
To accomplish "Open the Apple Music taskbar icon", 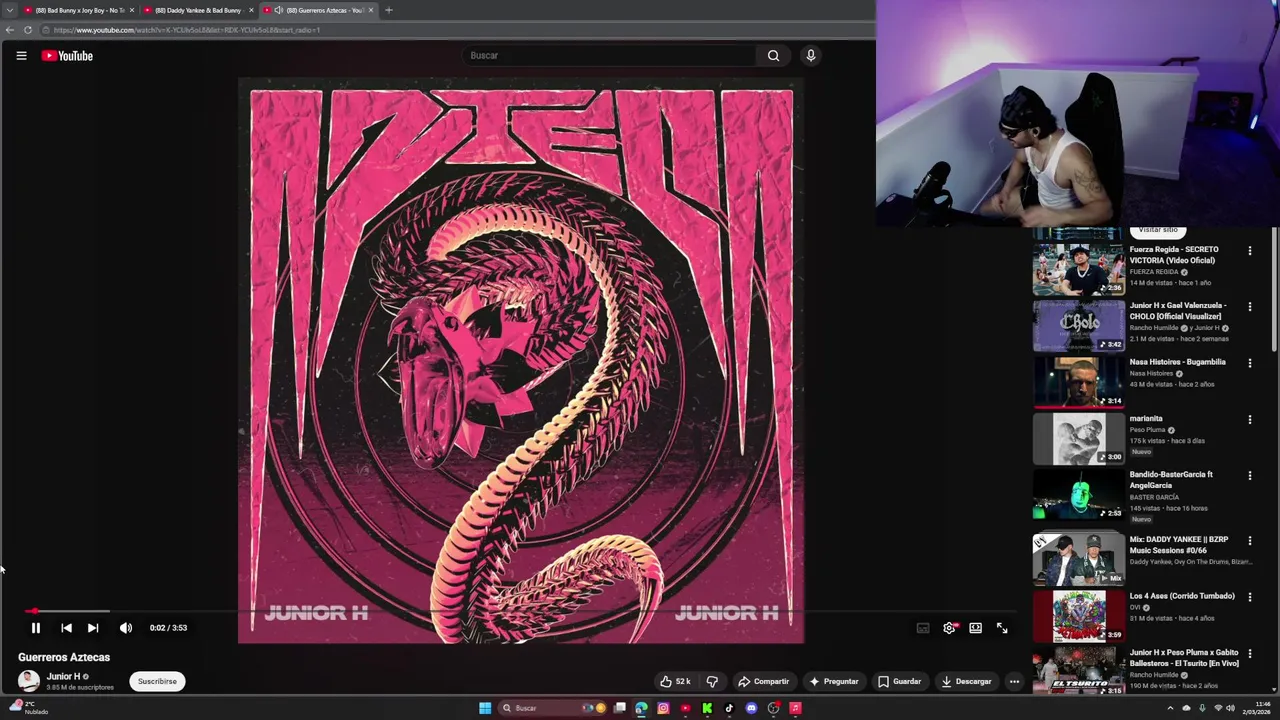I will click(795, 708).
